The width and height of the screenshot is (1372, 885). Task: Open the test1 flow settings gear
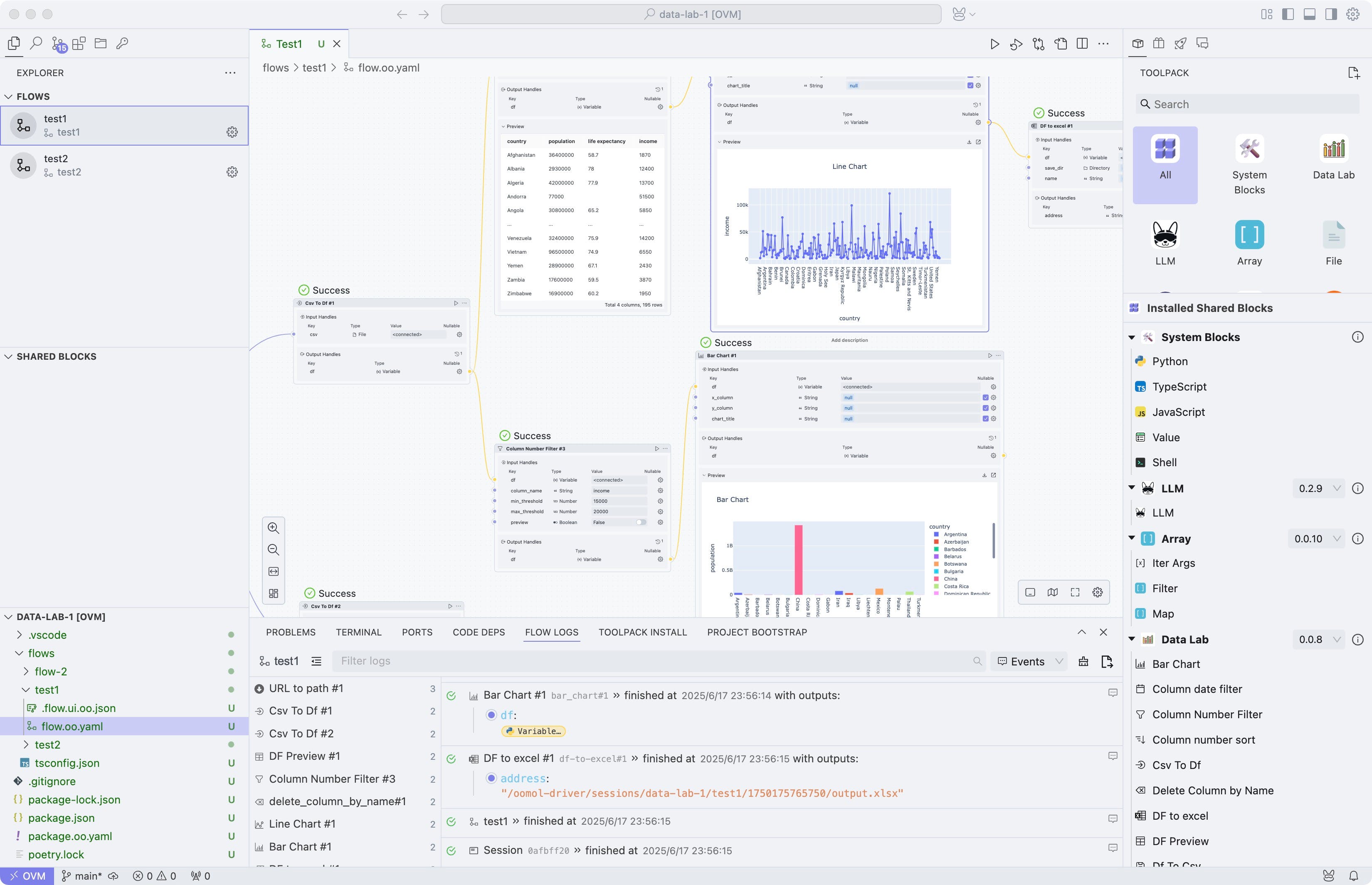[232, 132]
